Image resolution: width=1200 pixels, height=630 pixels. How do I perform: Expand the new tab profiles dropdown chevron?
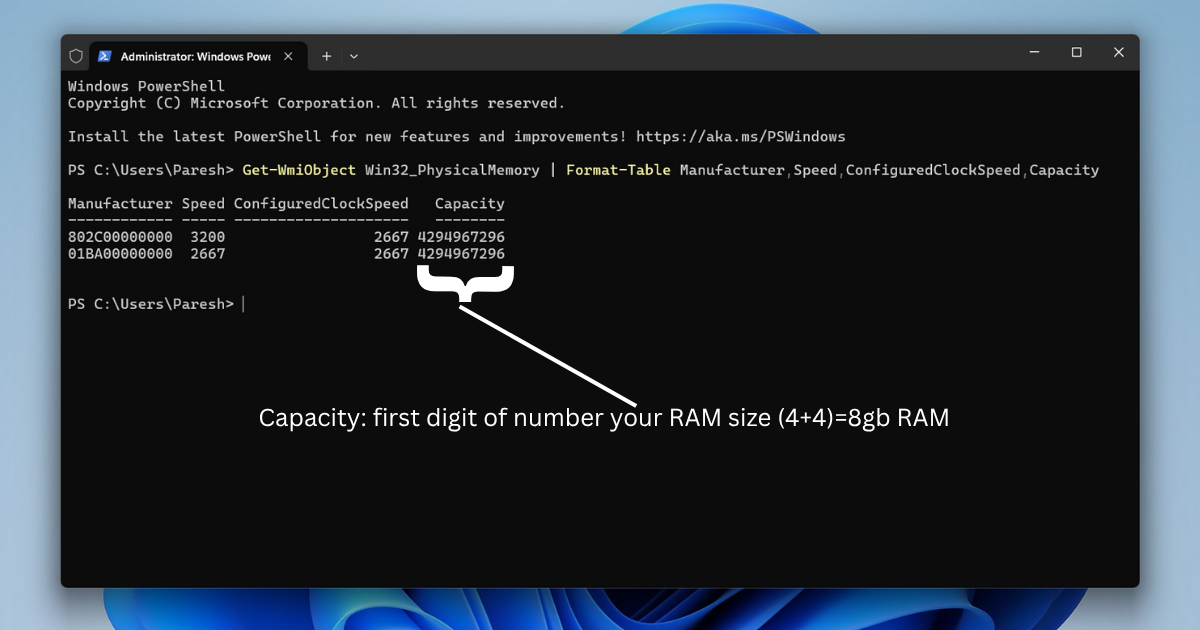pyautogui.click(x=354, y=56)
